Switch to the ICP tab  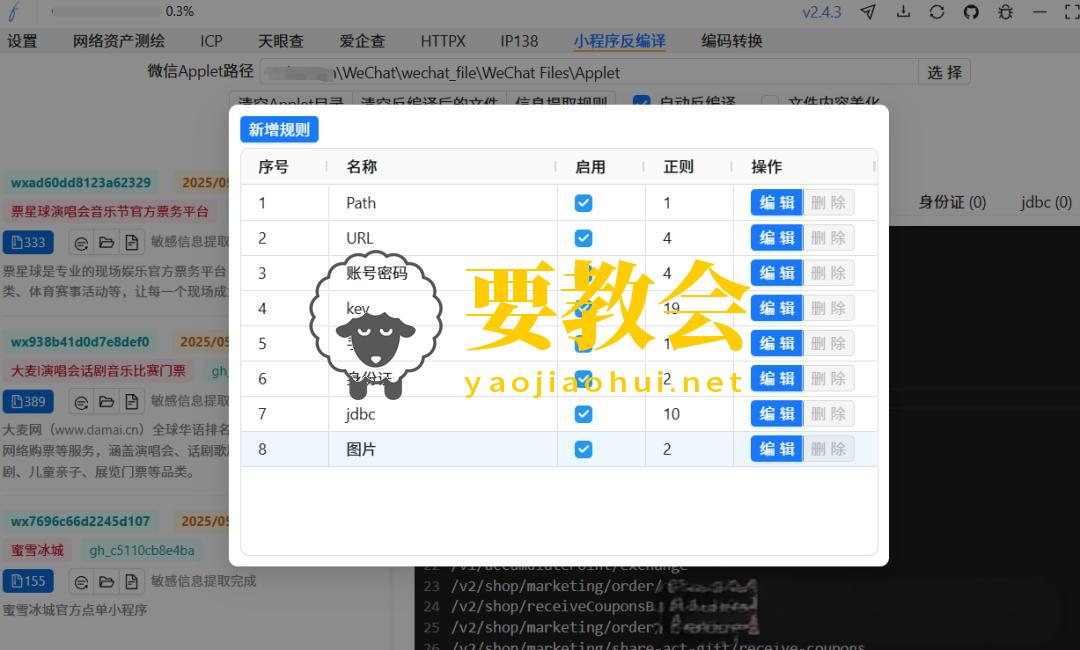click(211, 41)
